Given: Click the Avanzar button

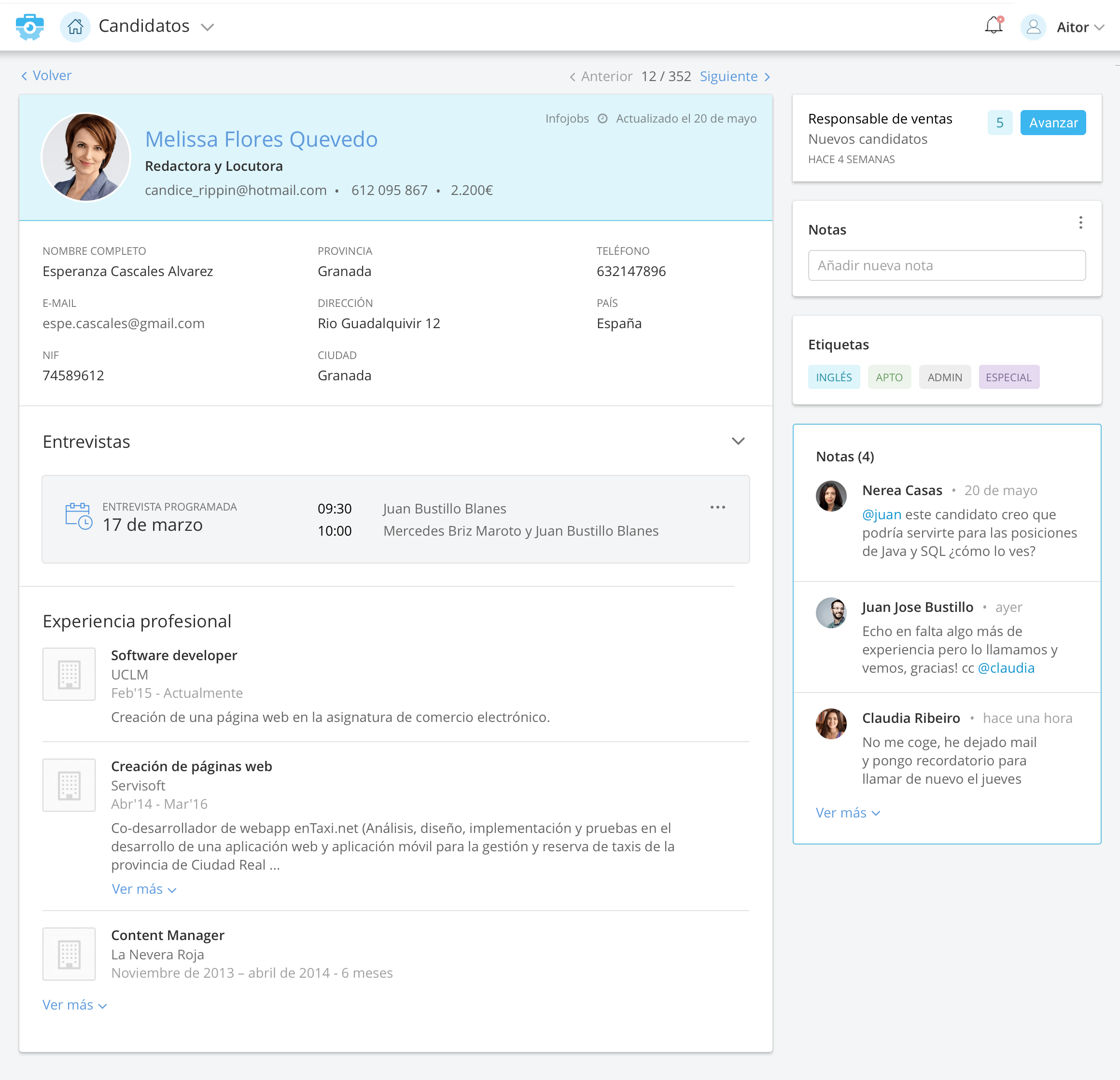Looking at the screenshot, I should pos(1052,122).
